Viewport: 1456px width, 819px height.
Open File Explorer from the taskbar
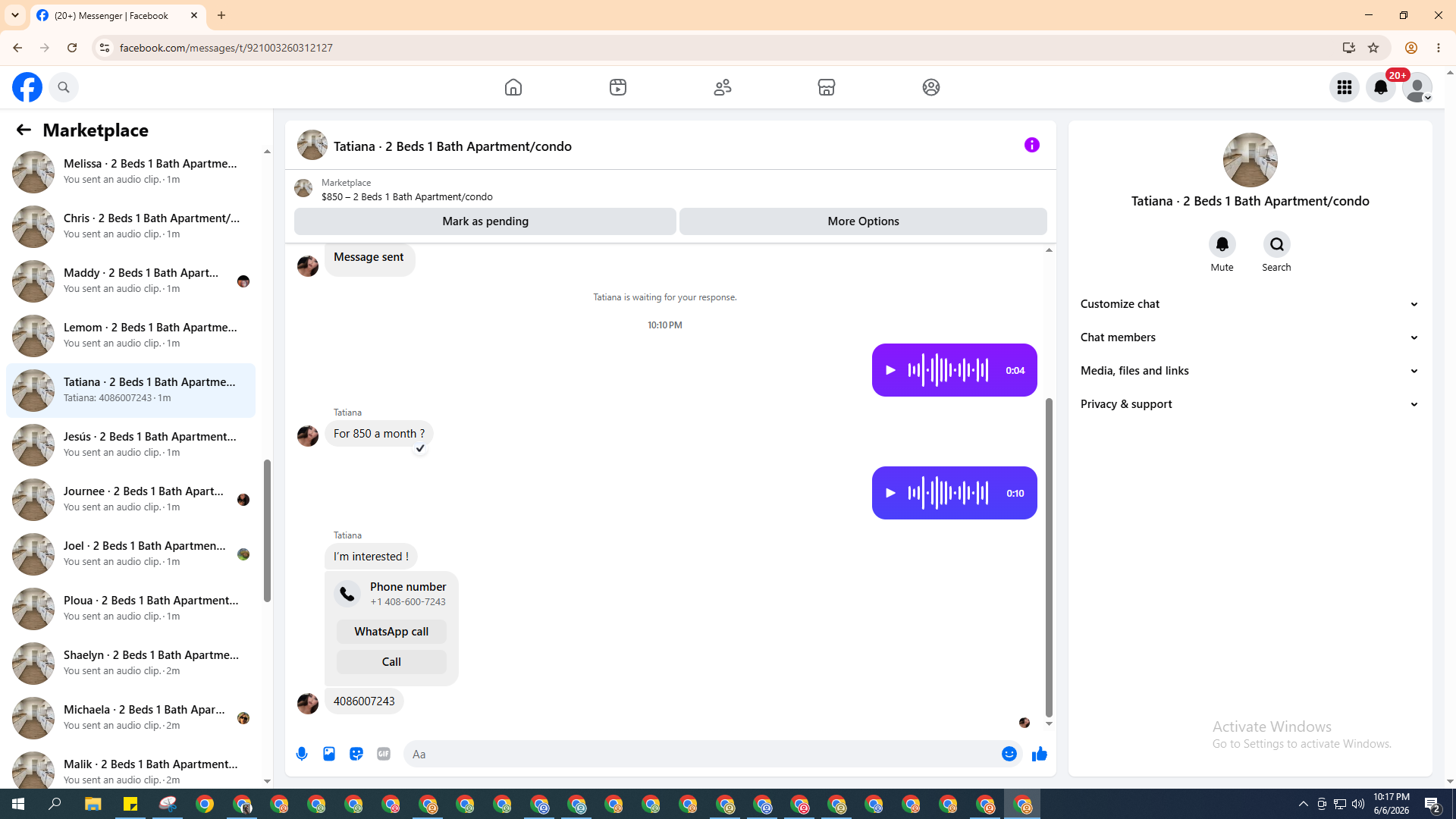pyautogui.click(x=93, y=804)
